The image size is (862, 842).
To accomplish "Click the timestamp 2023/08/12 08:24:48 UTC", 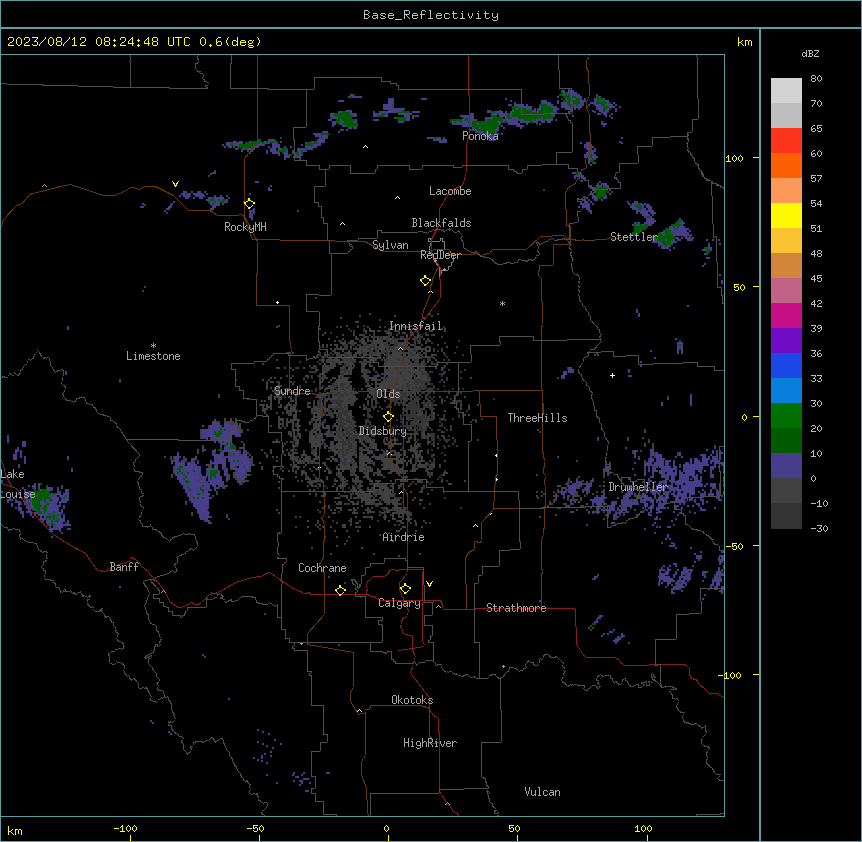I will tap(99, 42).
